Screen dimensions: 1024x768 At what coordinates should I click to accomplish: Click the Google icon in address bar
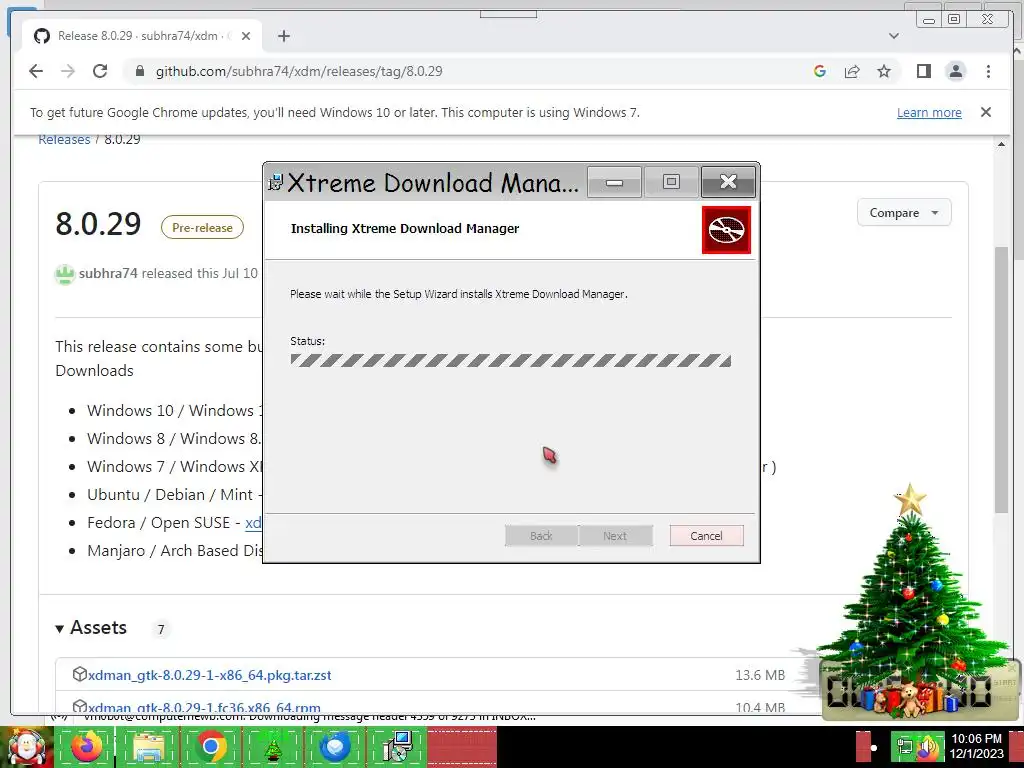coord(820,71)
